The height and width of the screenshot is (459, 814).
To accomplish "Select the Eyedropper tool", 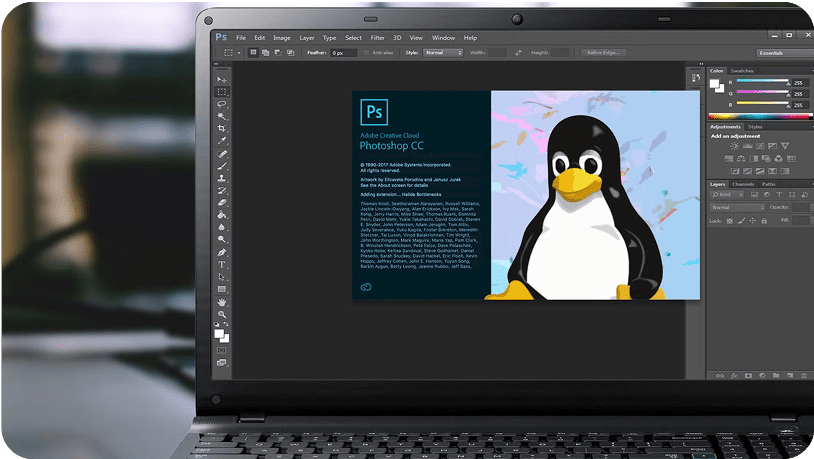I will pyautogui.click(x=222, y=141).
